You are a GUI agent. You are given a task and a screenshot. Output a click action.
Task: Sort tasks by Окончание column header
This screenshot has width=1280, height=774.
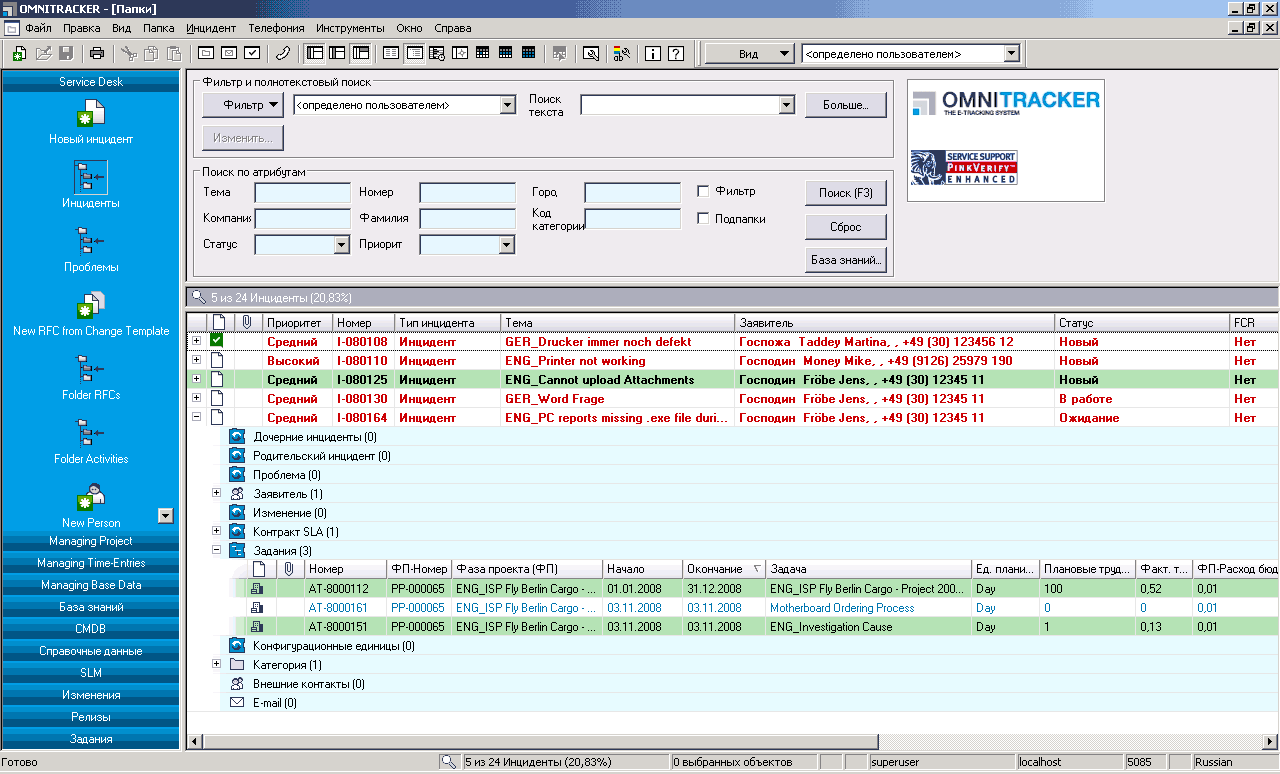[x=725, y=569]
